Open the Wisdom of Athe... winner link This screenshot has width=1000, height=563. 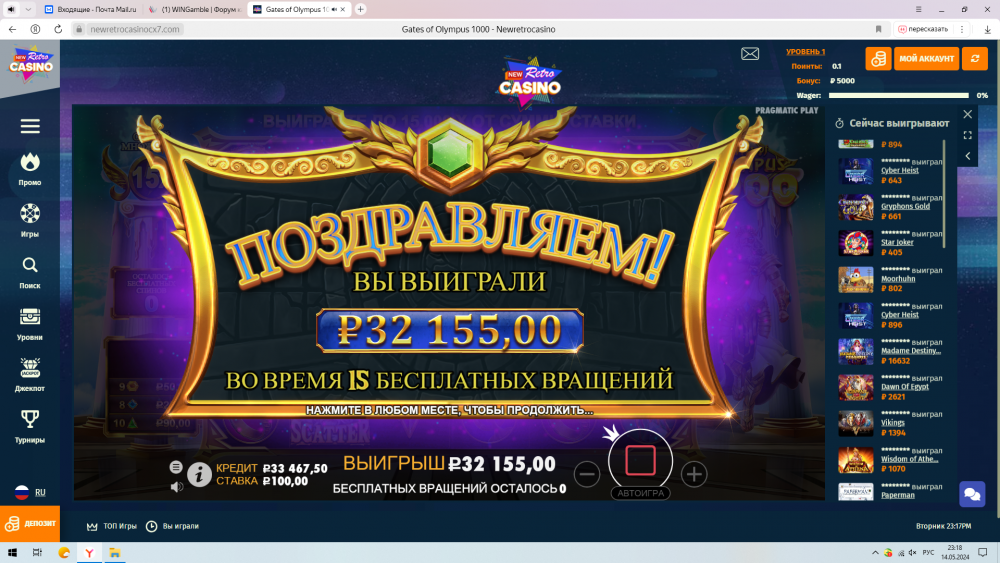point(909,459)
